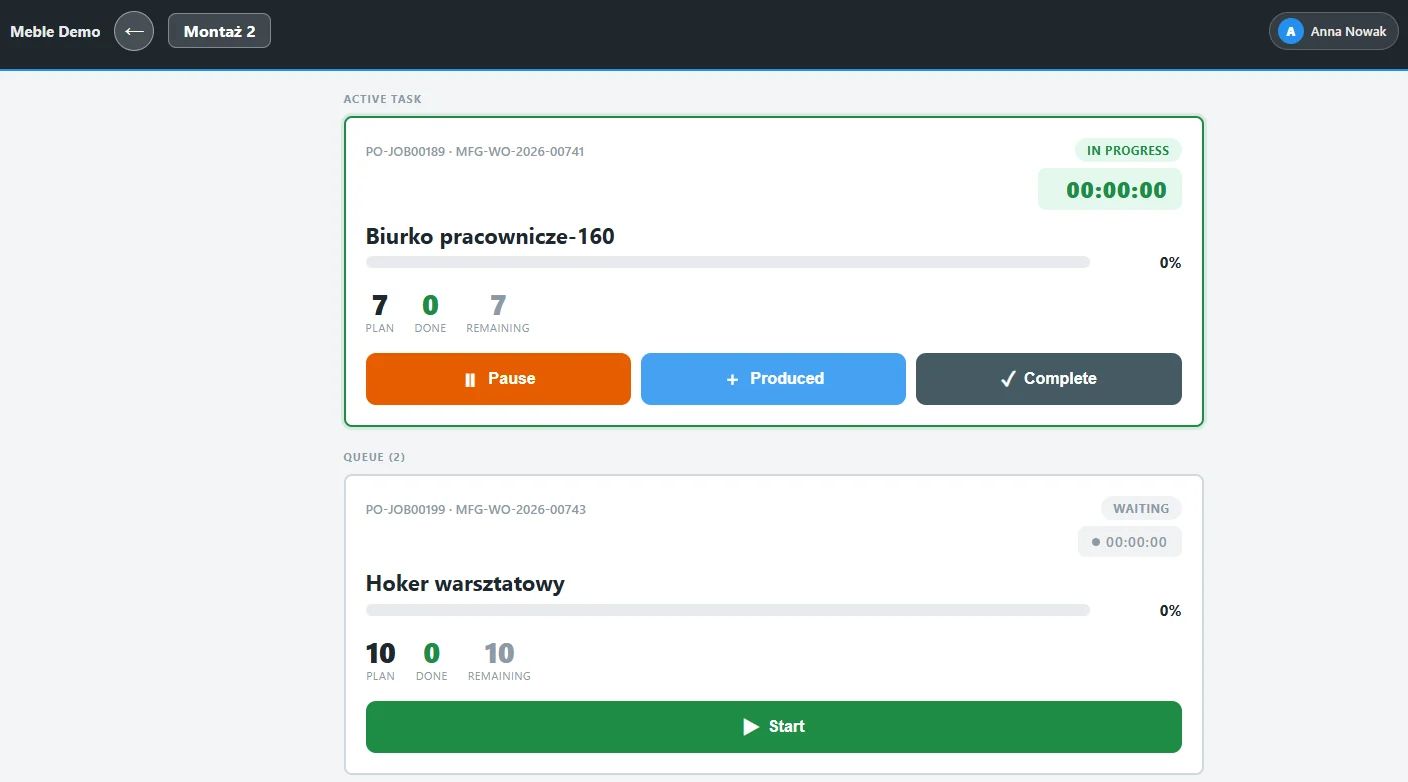
Task: Click the remaining quantity 10
Action: click(499, 654)
